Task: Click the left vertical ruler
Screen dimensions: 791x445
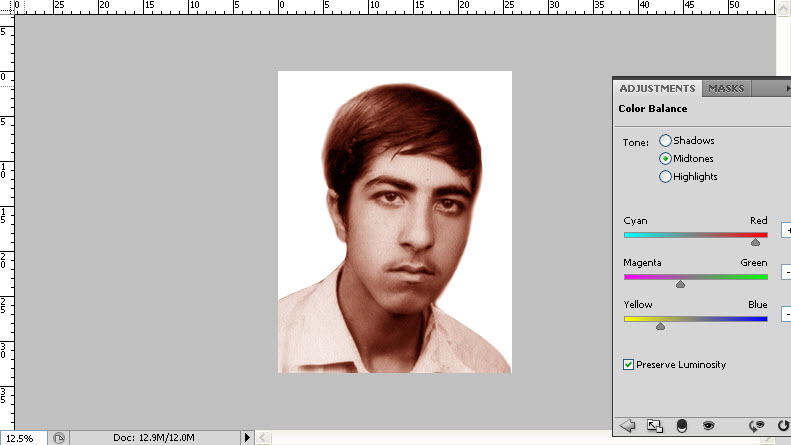Action: [7, 222]
